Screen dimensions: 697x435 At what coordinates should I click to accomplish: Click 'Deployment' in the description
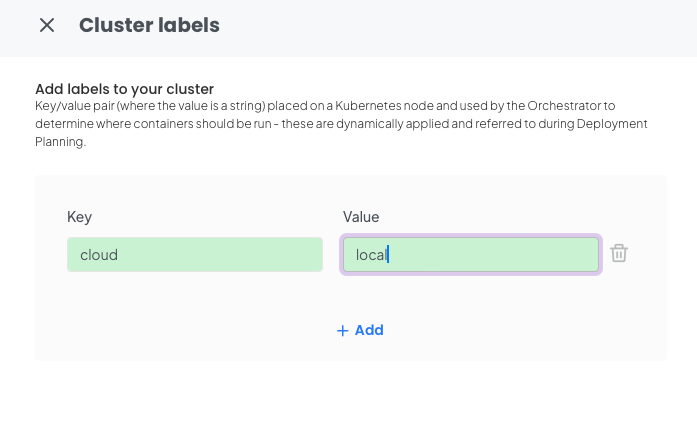(612, 124)
